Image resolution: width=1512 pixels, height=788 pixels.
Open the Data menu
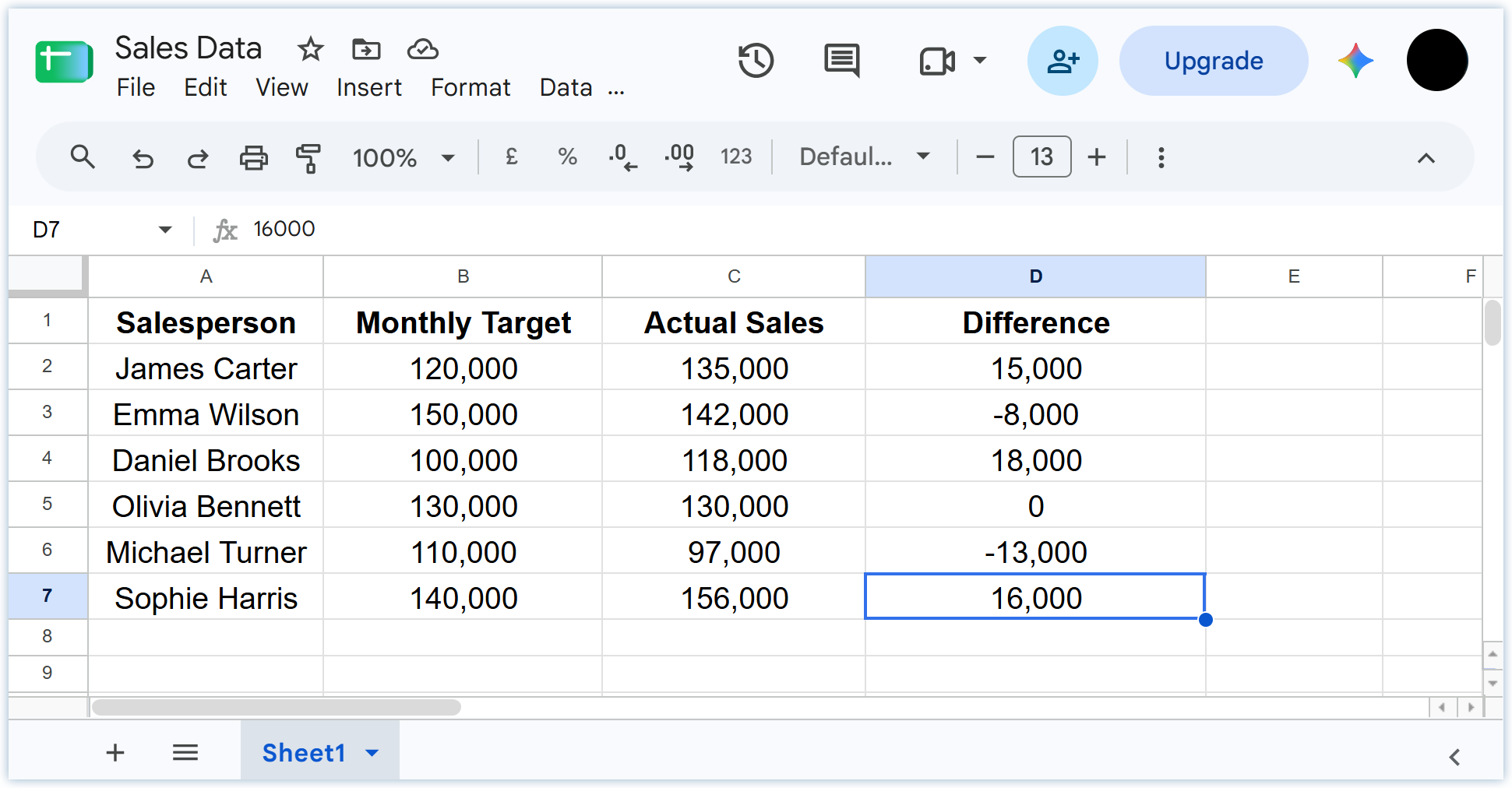pyautogui.click(x=566, y=87)
